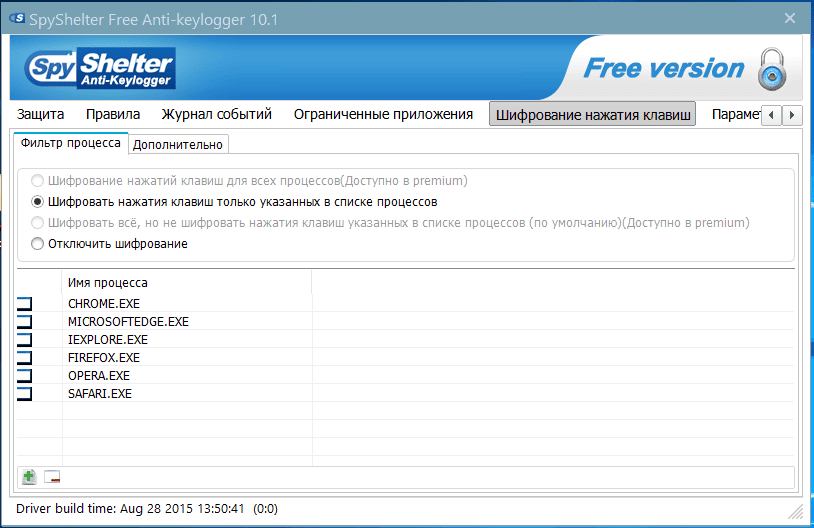This screenshot has height=528, width=814.
Task: Select the FIREFOX.EXE process name
Action: tap(104, 358)
